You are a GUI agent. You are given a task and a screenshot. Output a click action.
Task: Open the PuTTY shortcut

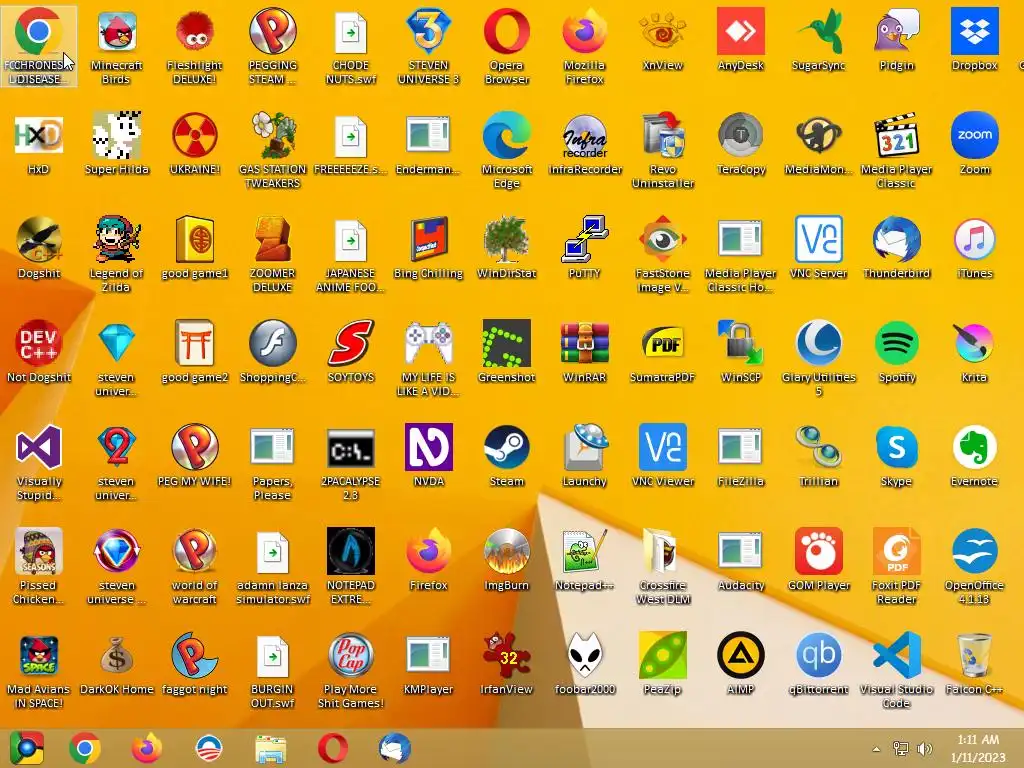click(x=584, y=239)
